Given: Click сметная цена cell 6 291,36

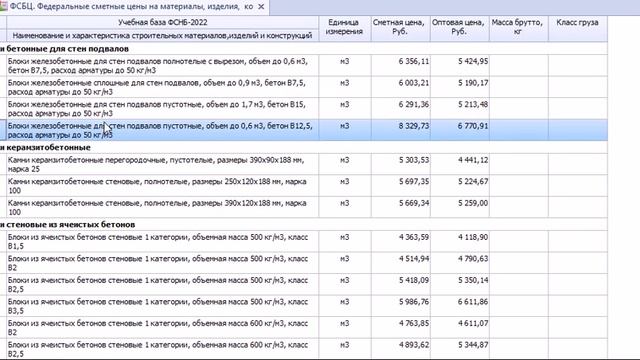Looking at the screenshot, I should [x=400, y=109].
